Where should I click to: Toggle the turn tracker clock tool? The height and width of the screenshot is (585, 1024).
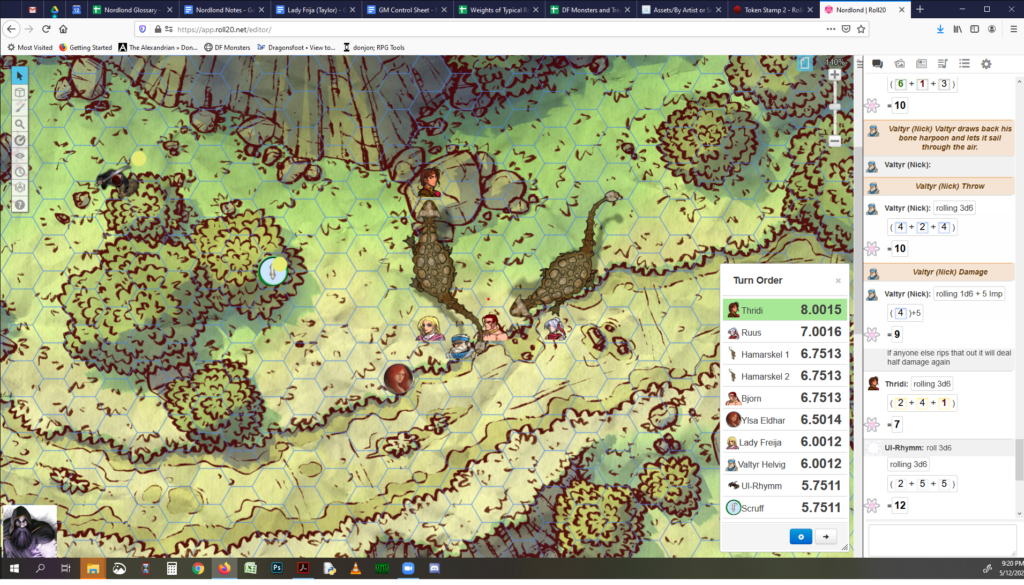pyautogui.click(x=20, y=172)
